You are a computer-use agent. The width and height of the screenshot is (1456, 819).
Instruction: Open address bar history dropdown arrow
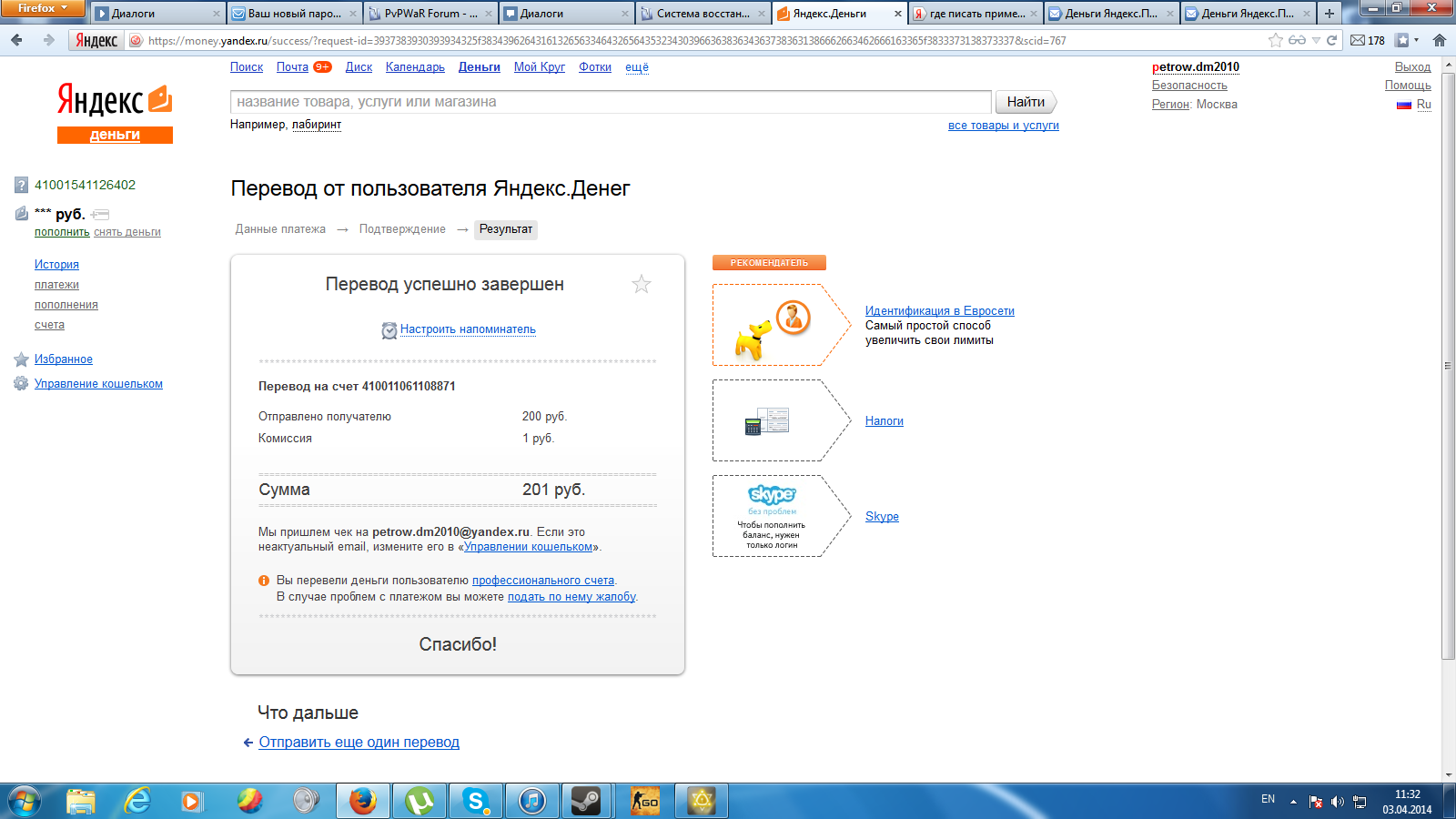click(1316, 40)
